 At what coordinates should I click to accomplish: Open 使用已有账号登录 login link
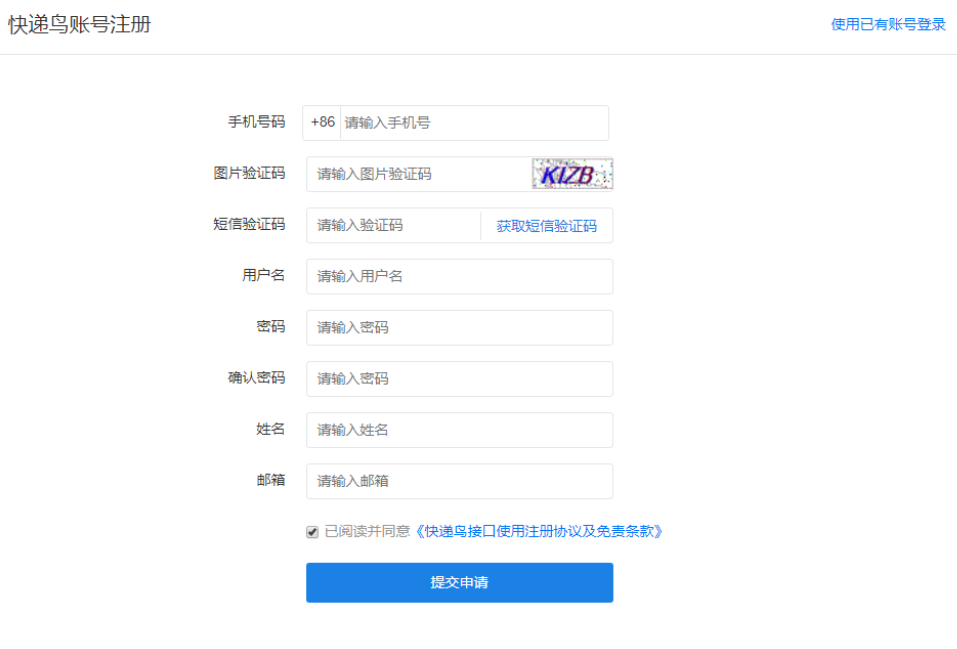[888, 24]
